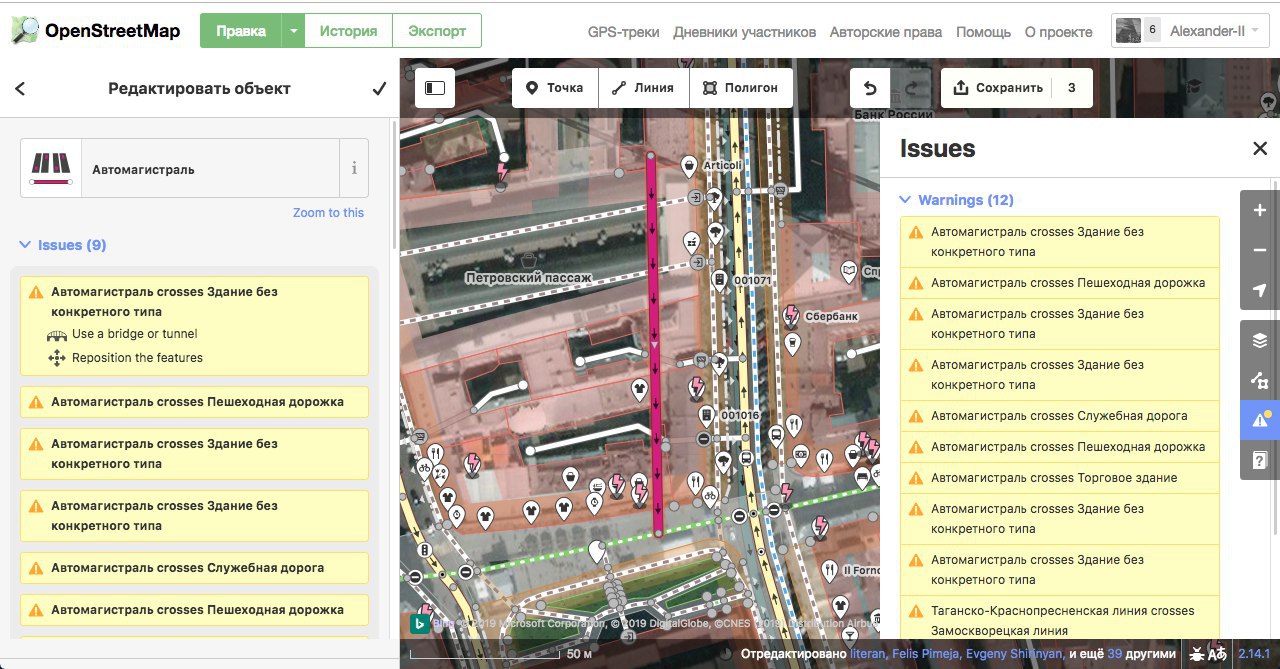Click the geolocate arrow icon
This screenshot has height=669, width=1280.
click(1260, 290)
